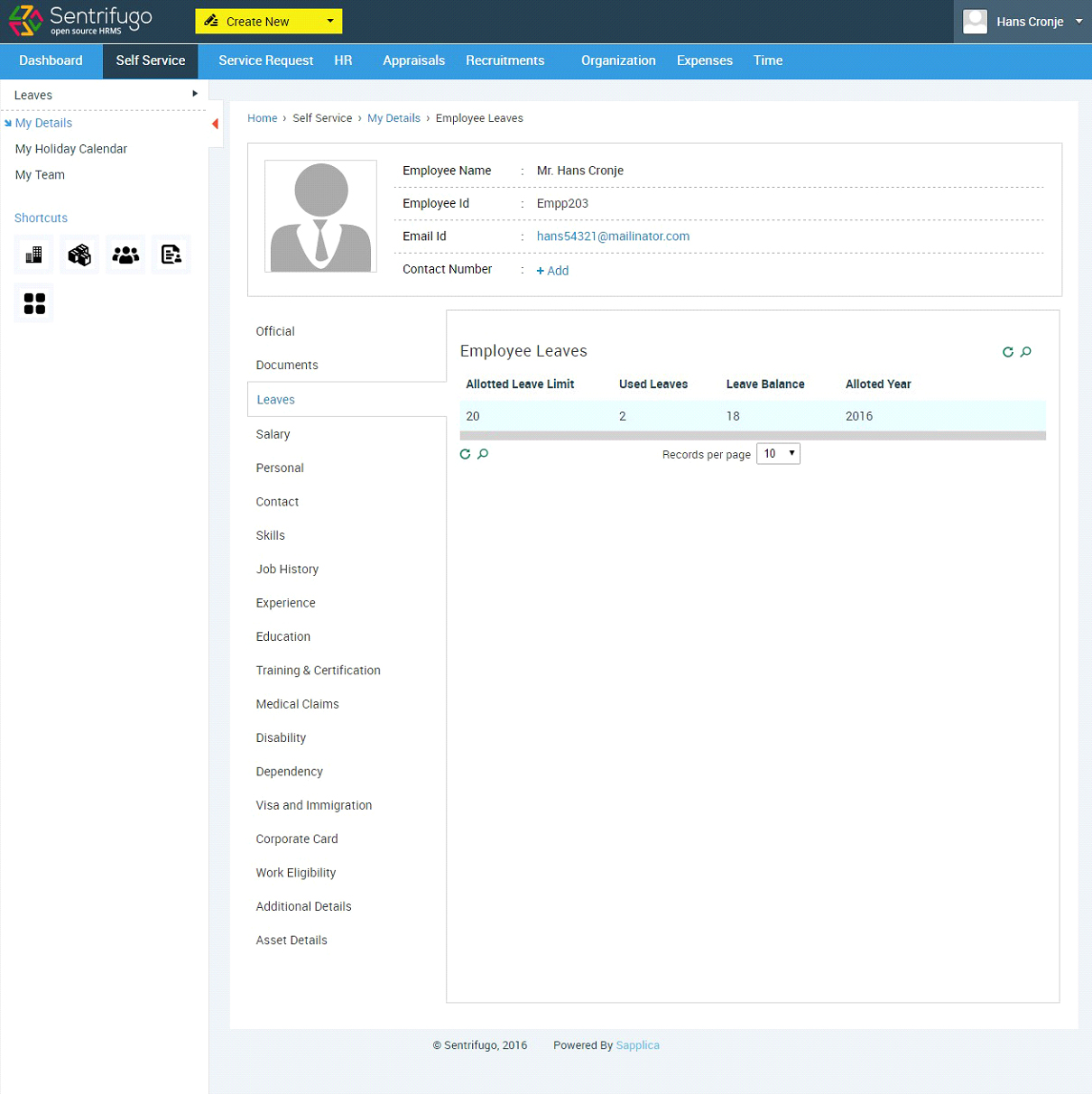Open the Additional Details tab

tap(303, 906)
